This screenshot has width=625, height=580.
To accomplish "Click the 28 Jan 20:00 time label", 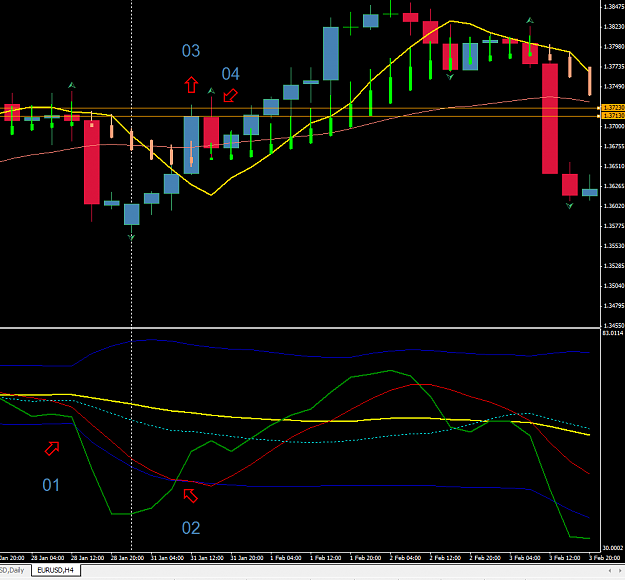I will coord(127,558).
